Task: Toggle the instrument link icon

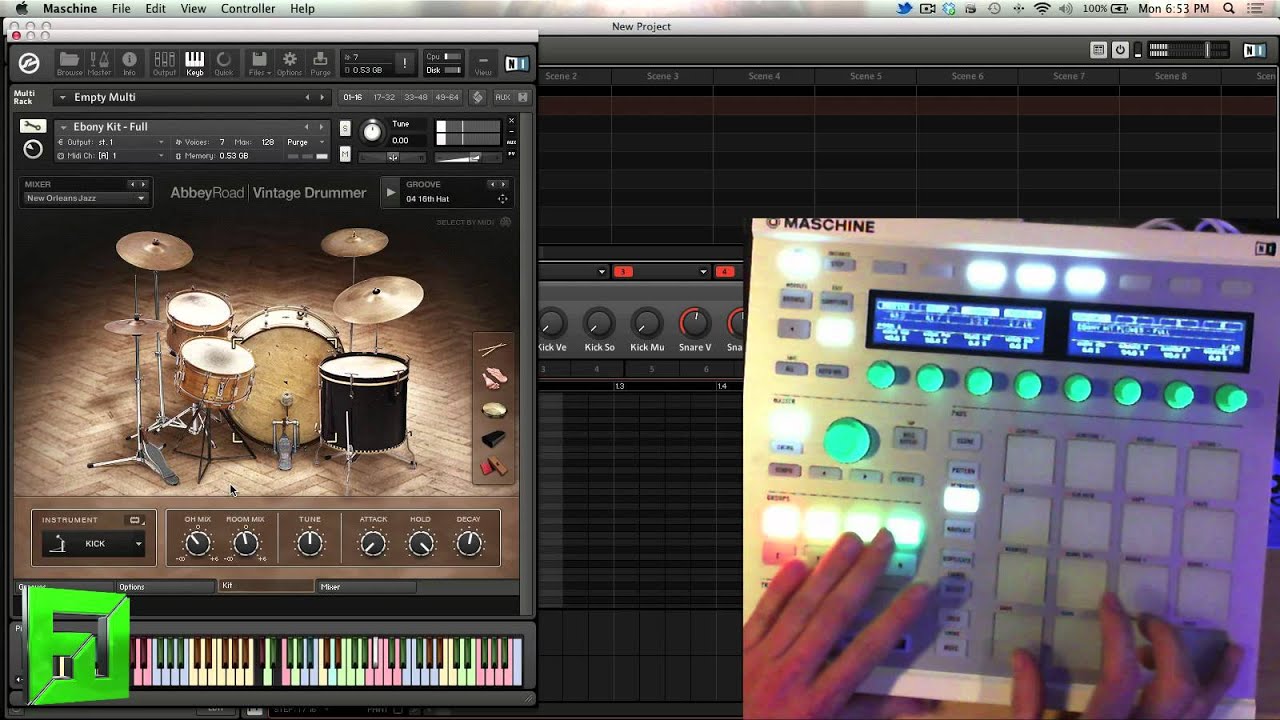Action: (136, 520)
